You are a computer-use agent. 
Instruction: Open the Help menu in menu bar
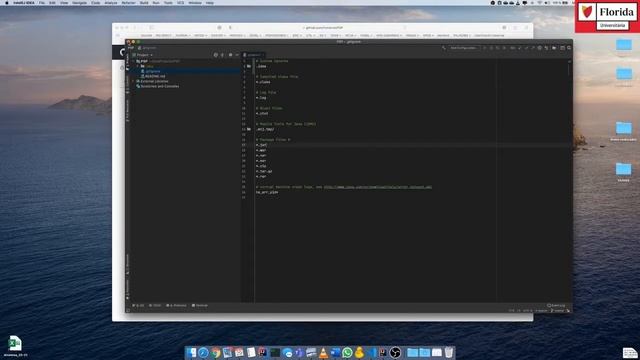pyautogui.click(x=210, y=2)
